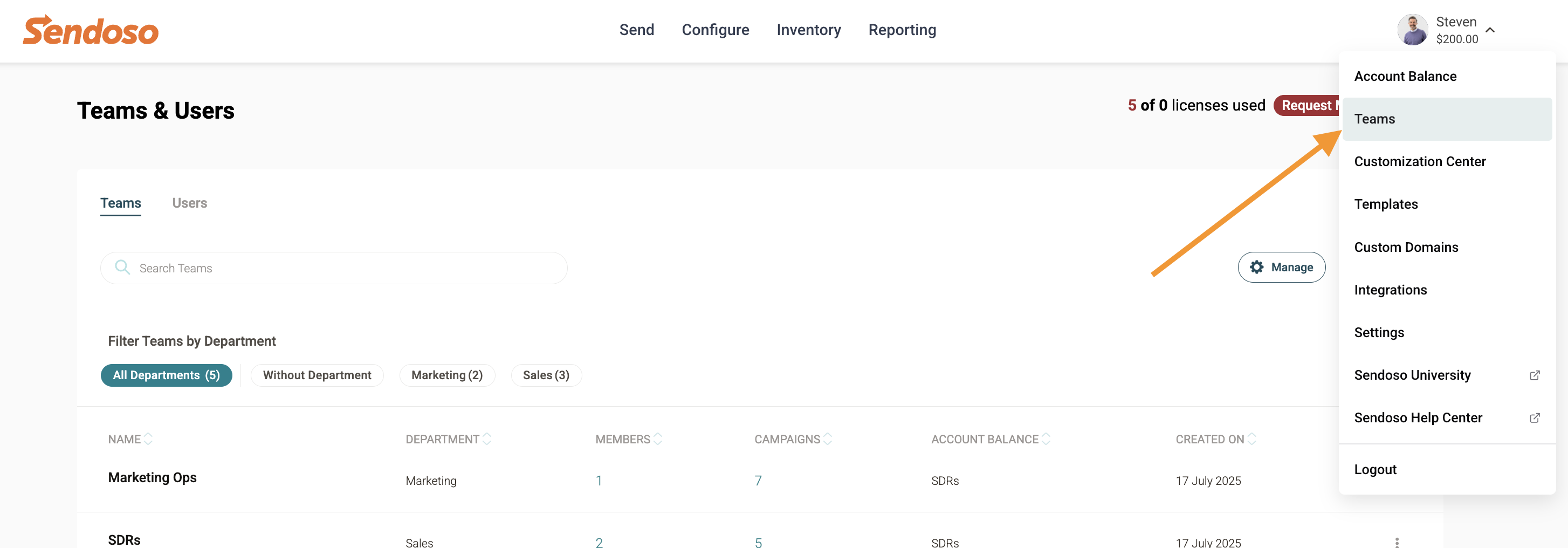Click Steven's $200.00 balance text

point(1456,39)
